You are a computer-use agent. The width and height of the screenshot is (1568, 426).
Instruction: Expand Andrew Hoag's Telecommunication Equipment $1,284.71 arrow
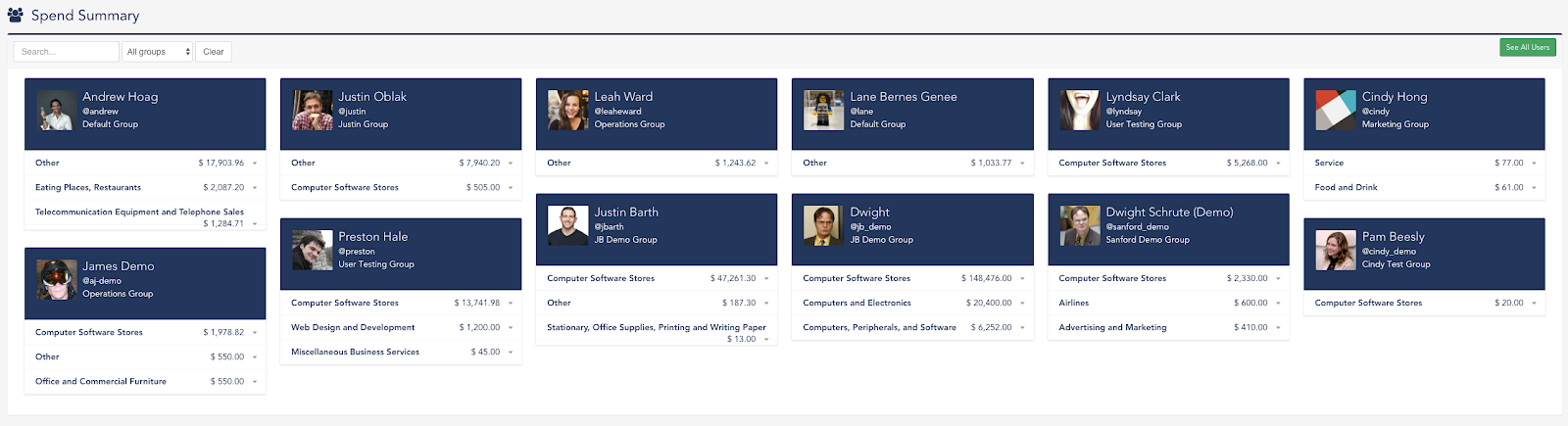[255, 224]
